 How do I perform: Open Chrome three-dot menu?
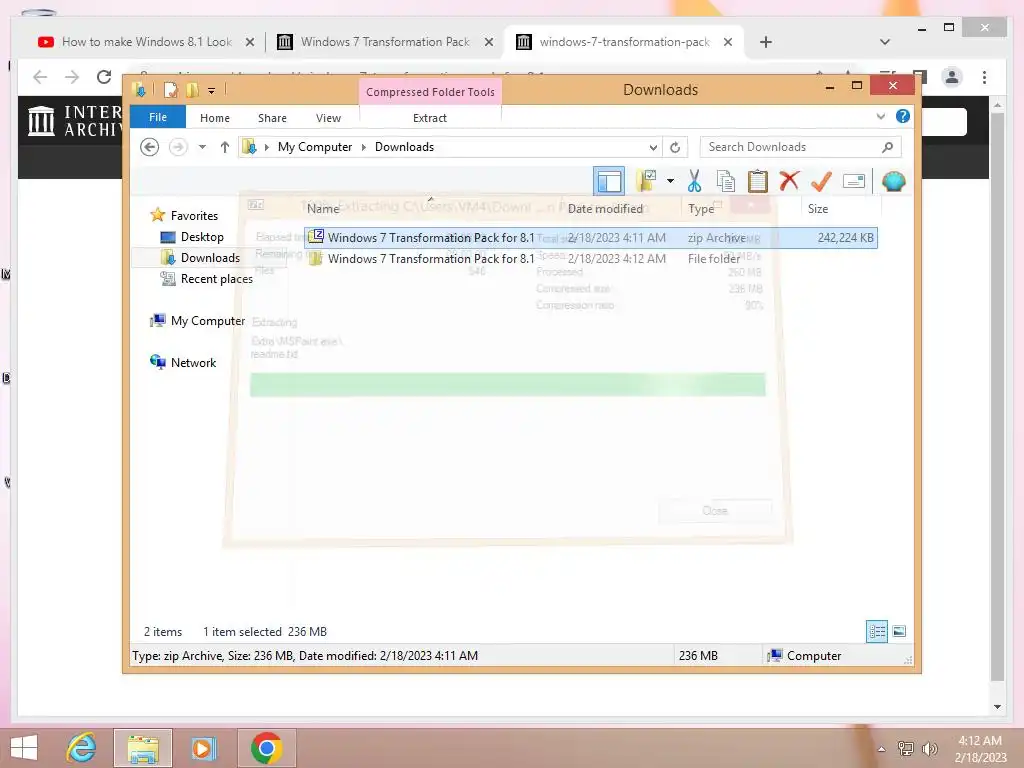tap(984, 77)
